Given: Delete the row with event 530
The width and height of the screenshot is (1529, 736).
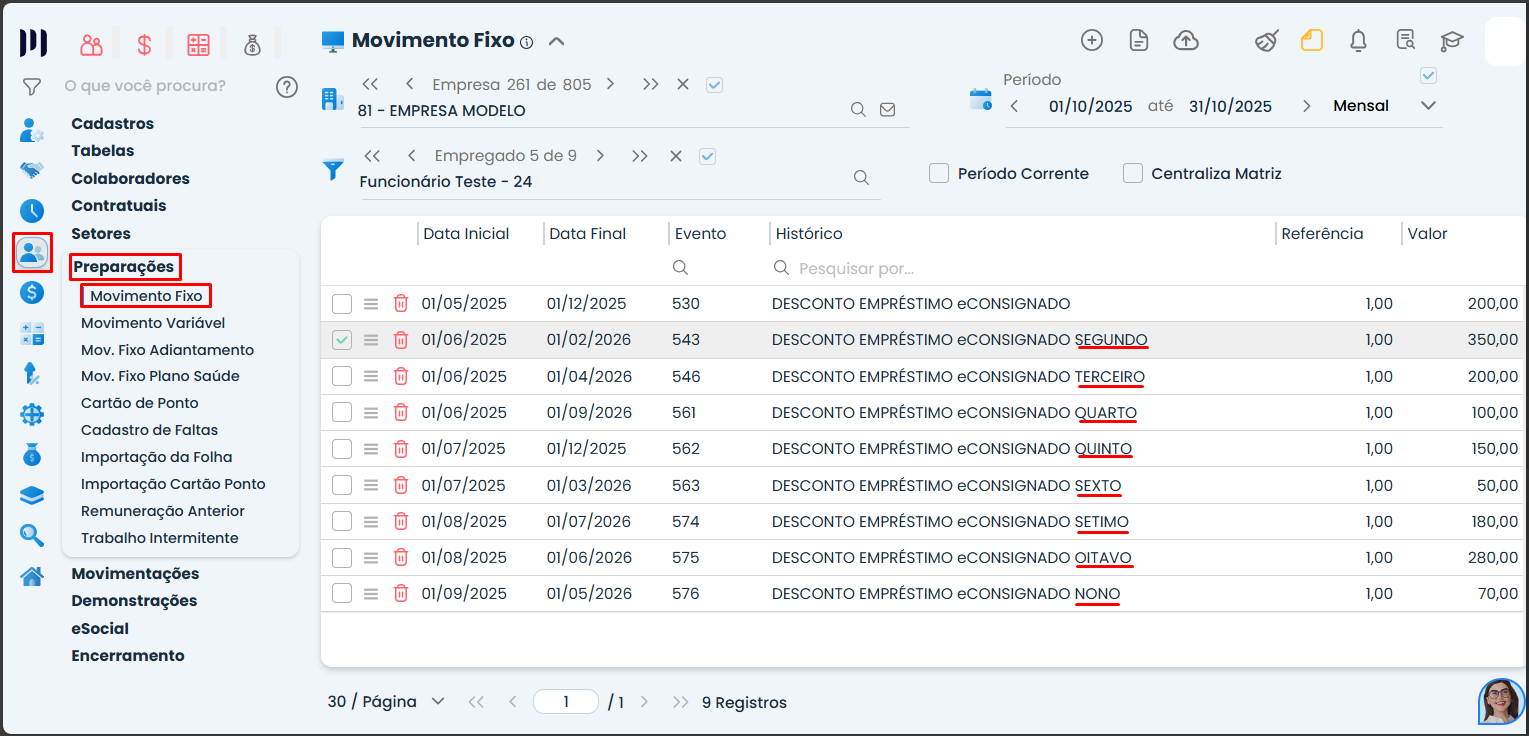Looking at the screenshot, I should point(401,304).
